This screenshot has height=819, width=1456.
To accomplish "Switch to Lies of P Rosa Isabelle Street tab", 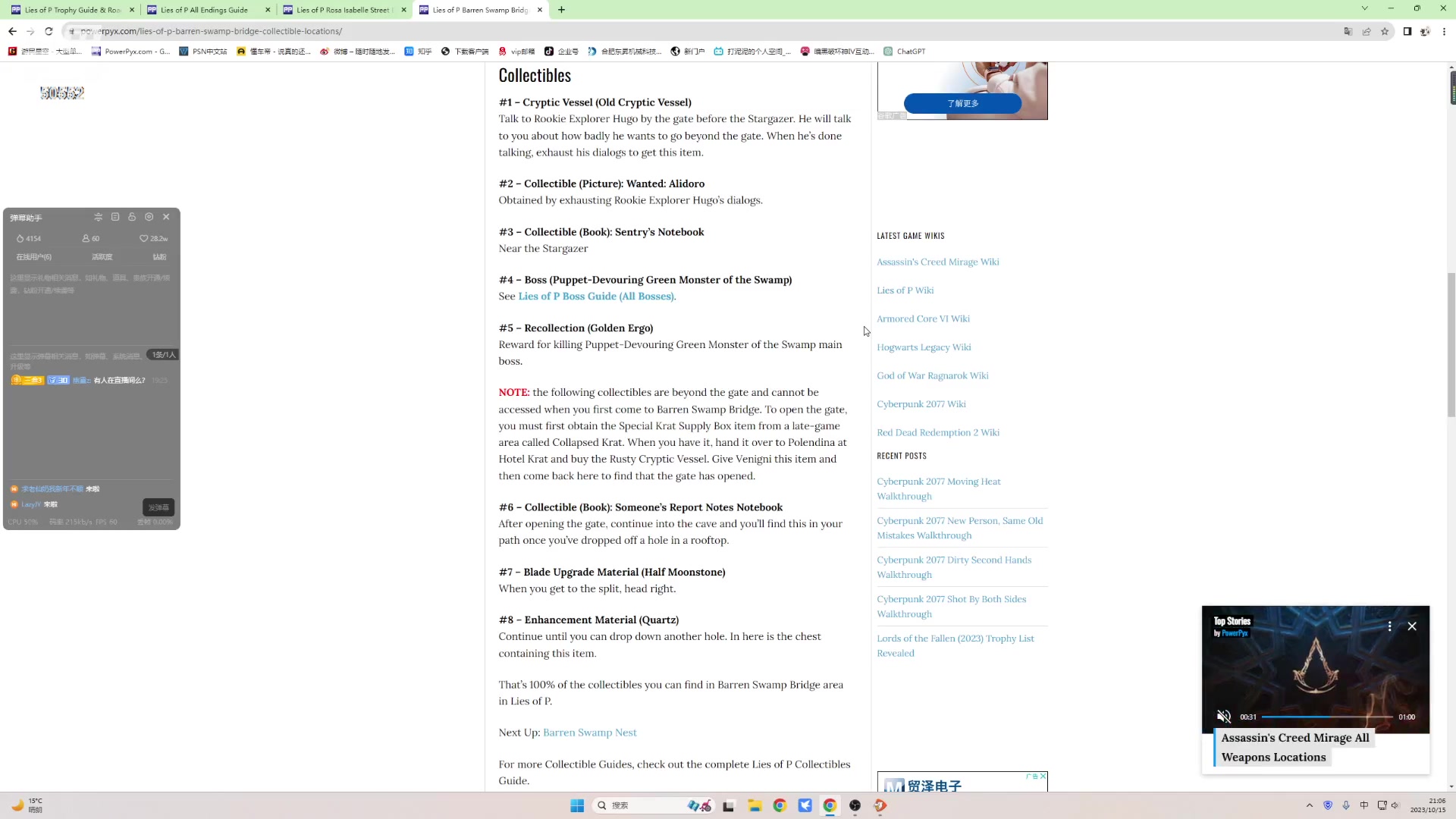I will pyautogui.click(x=343, y=10).
